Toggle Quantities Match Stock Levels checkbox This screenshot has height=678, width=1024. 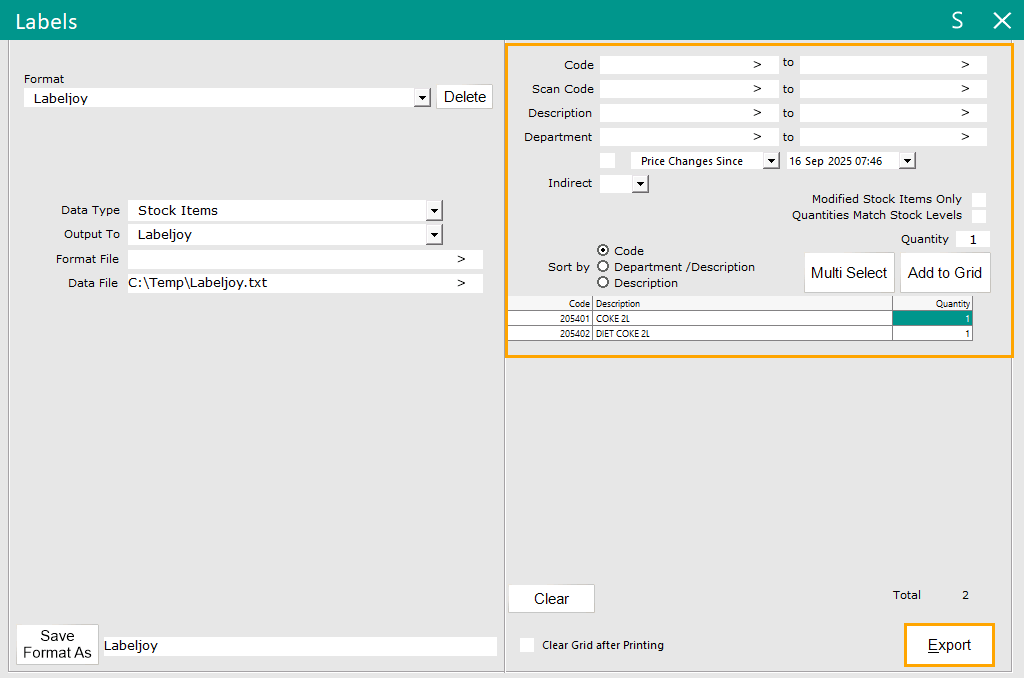tap(979, 216)
